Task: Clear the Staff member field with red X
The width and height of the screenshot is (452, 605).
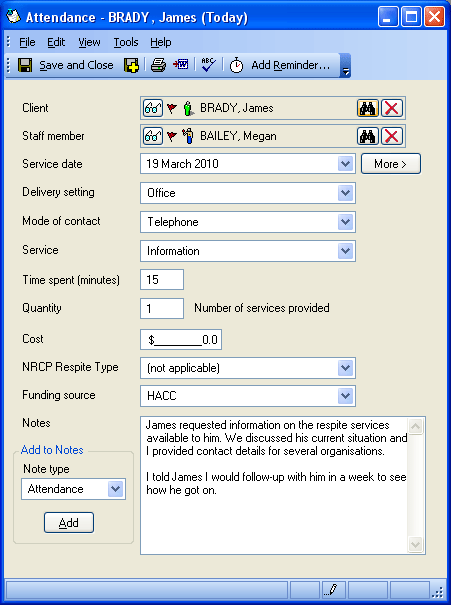Action: tap(392, 136)
